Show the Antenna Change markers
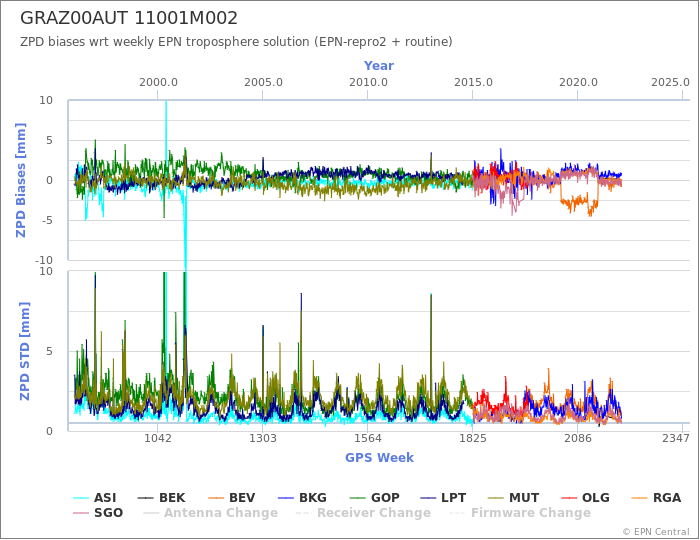Image resolution: width=700 pixels, height=540 pixels. click(210, 513)
